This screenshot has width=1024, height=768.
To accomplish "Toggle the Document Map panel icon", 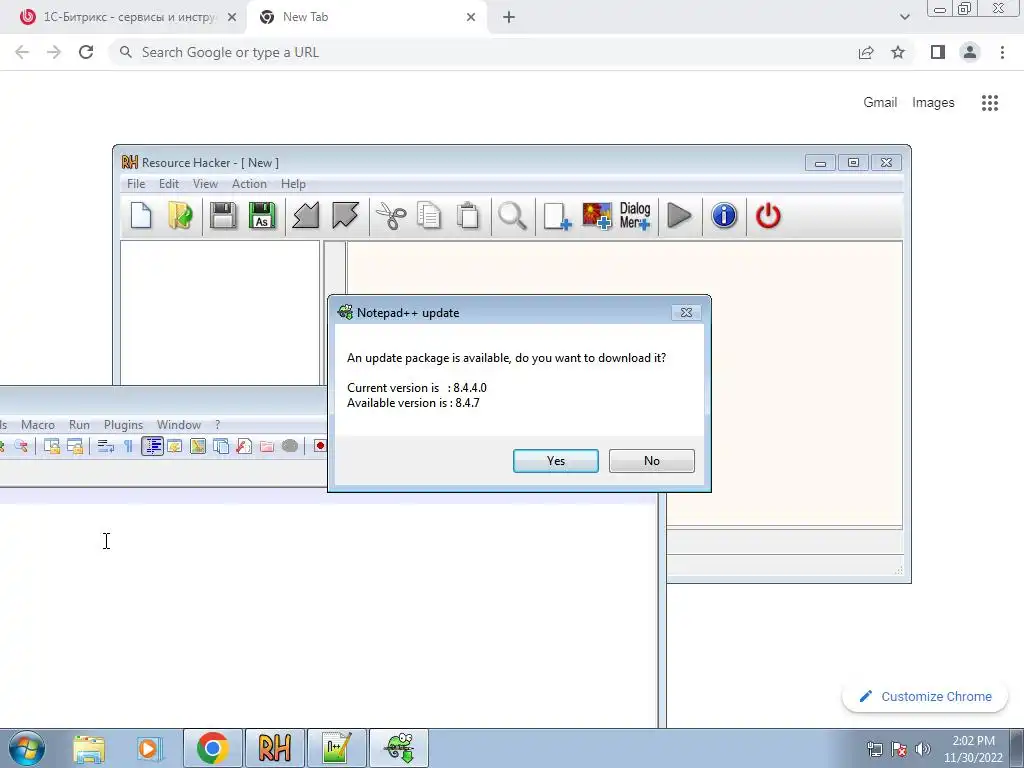I will click(x=198, y=446).
